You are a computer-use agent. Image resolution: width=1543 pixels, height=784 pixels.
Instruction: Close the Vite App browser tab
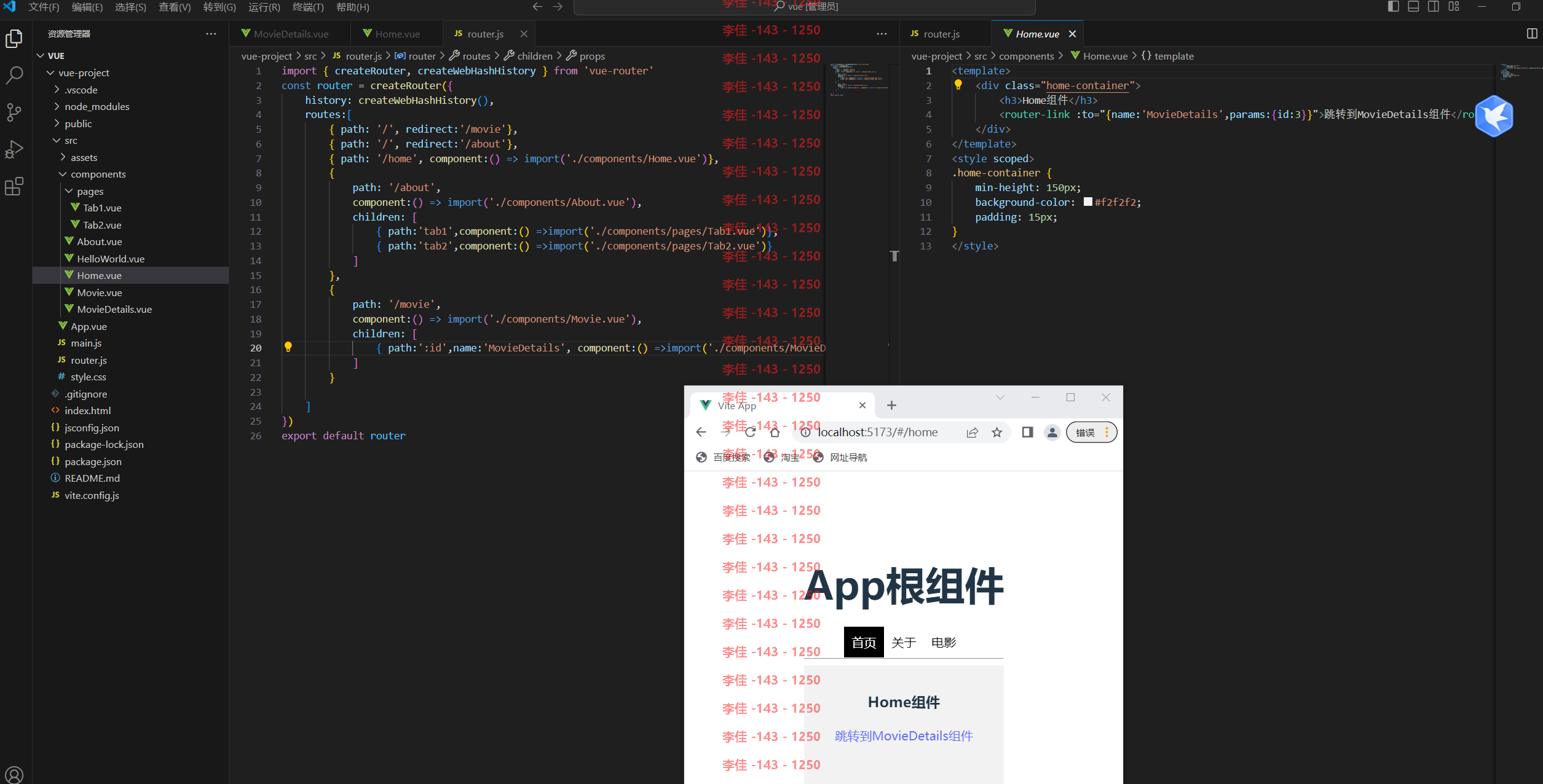[862, 406]
